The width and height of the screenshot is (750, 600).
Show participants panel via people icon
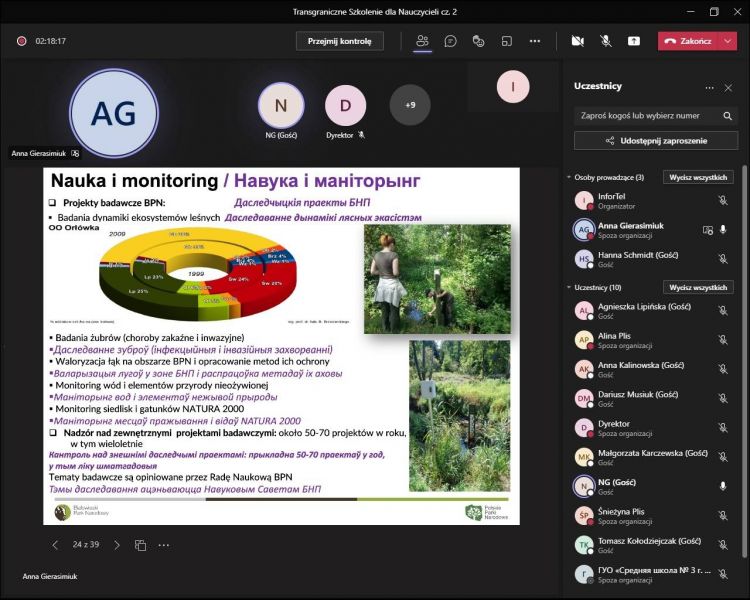(x=422, y=41)
